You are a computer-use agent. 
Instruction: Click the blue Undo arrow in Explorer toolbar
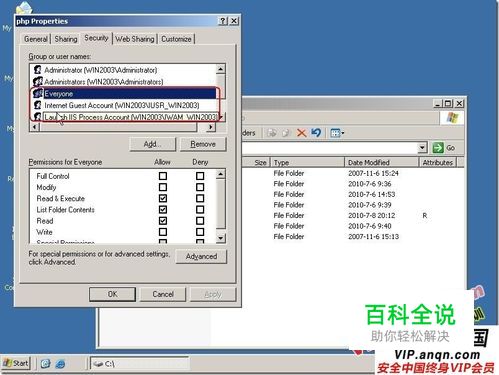point(316,133)
